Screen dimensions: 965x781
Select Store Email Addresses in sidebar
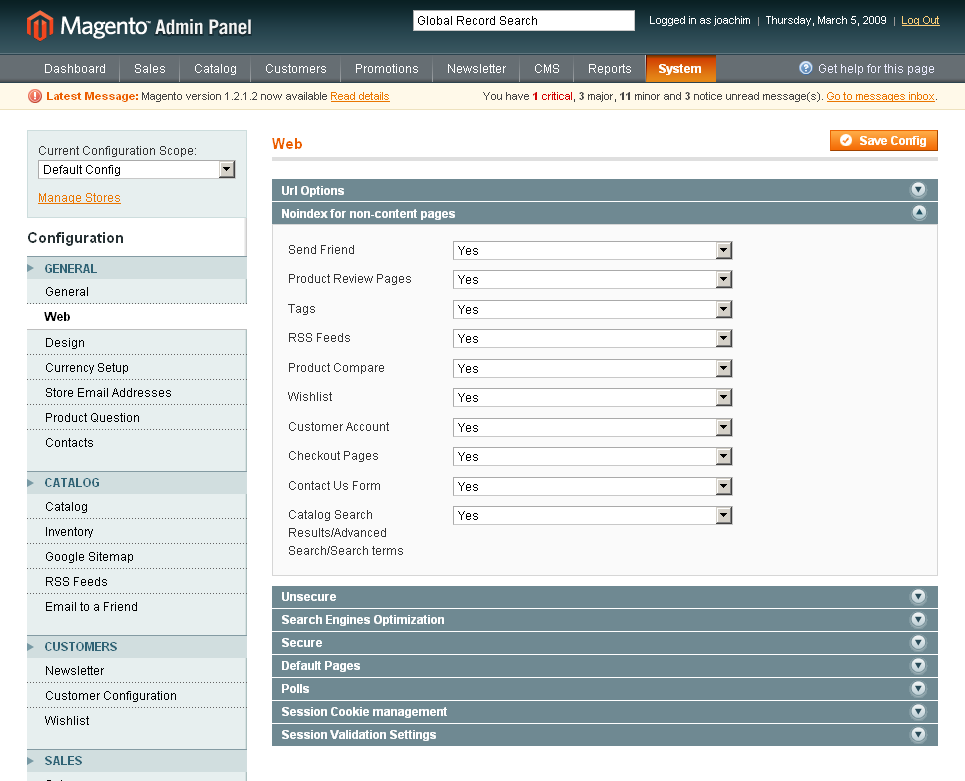click(x=137, y=393)
